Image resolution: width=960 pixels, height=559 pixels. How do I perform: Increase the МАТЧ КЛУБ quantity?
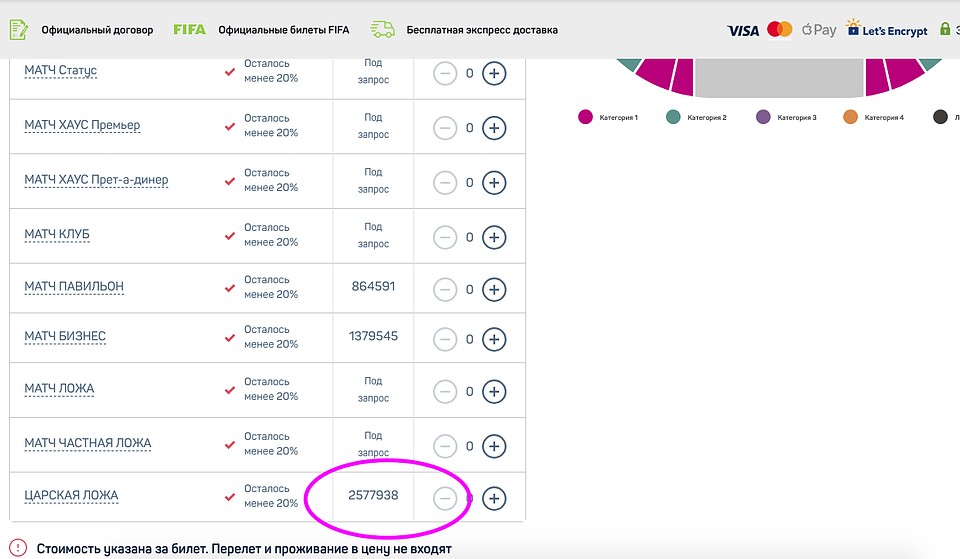(494, 238)
